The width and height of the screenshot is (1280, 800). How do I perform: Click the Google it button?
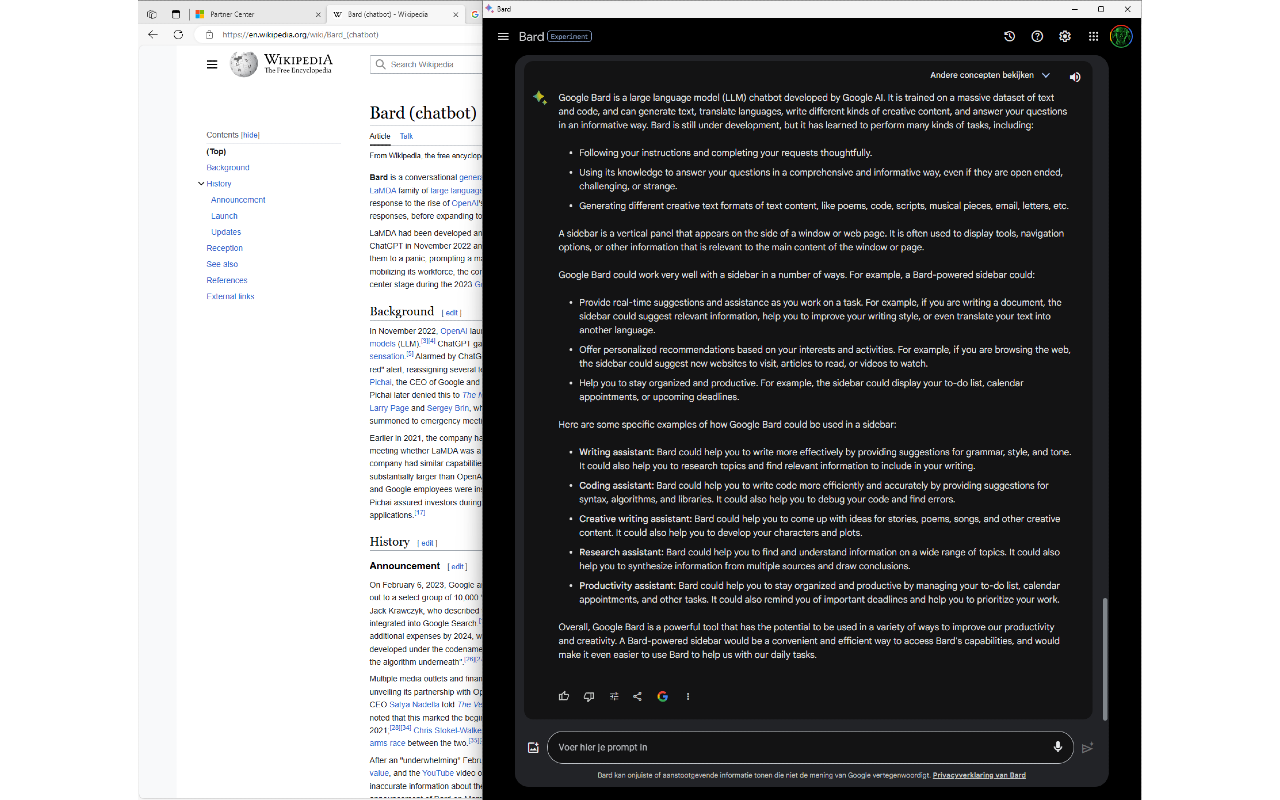point(662,696)
